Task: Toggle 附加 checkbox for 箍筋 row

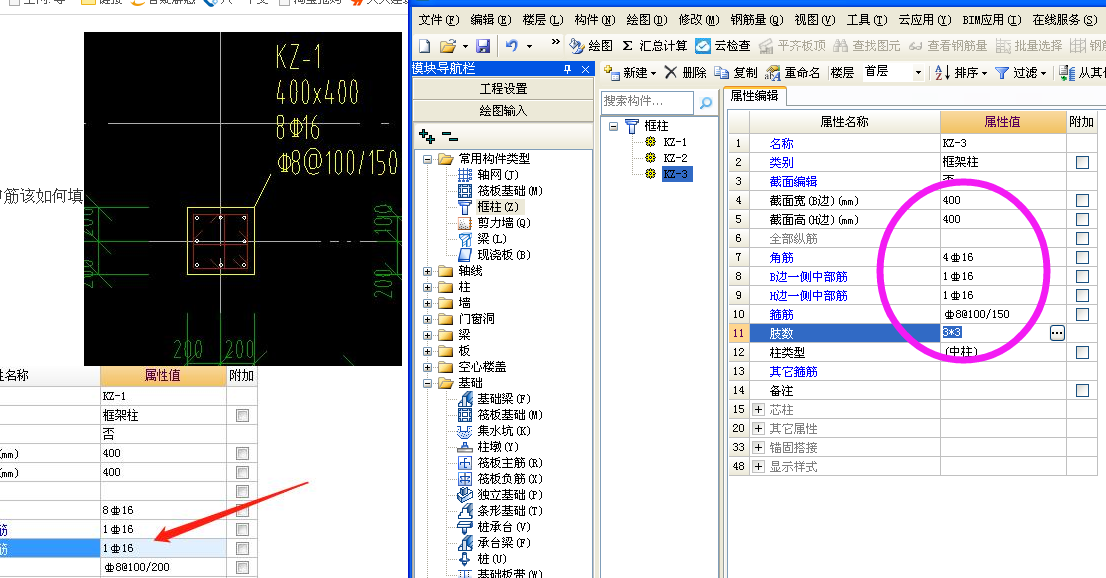Action: click(x=1082, y=314)
